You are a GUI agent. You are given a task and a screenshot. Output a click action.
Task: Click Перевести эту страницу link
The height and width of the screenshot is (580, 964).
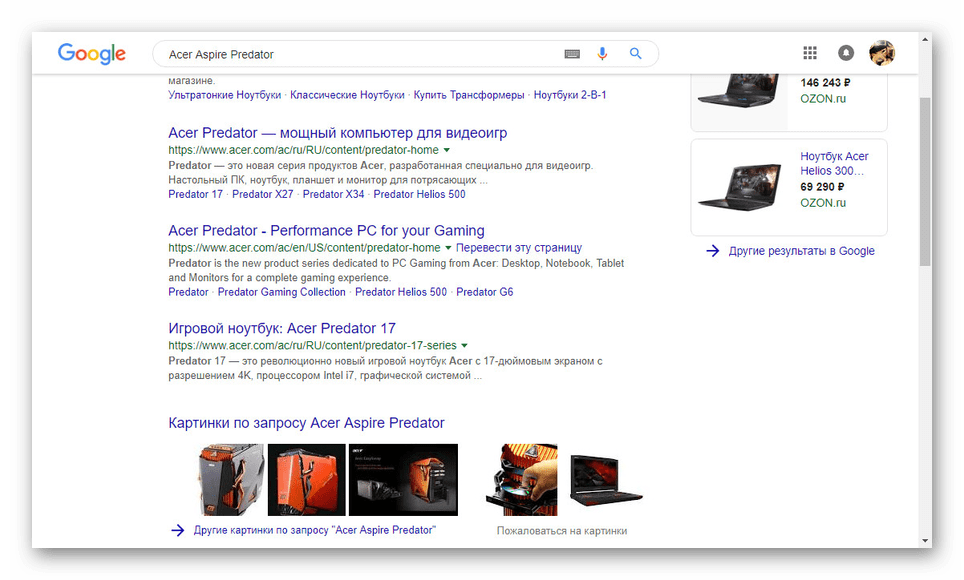519,247
